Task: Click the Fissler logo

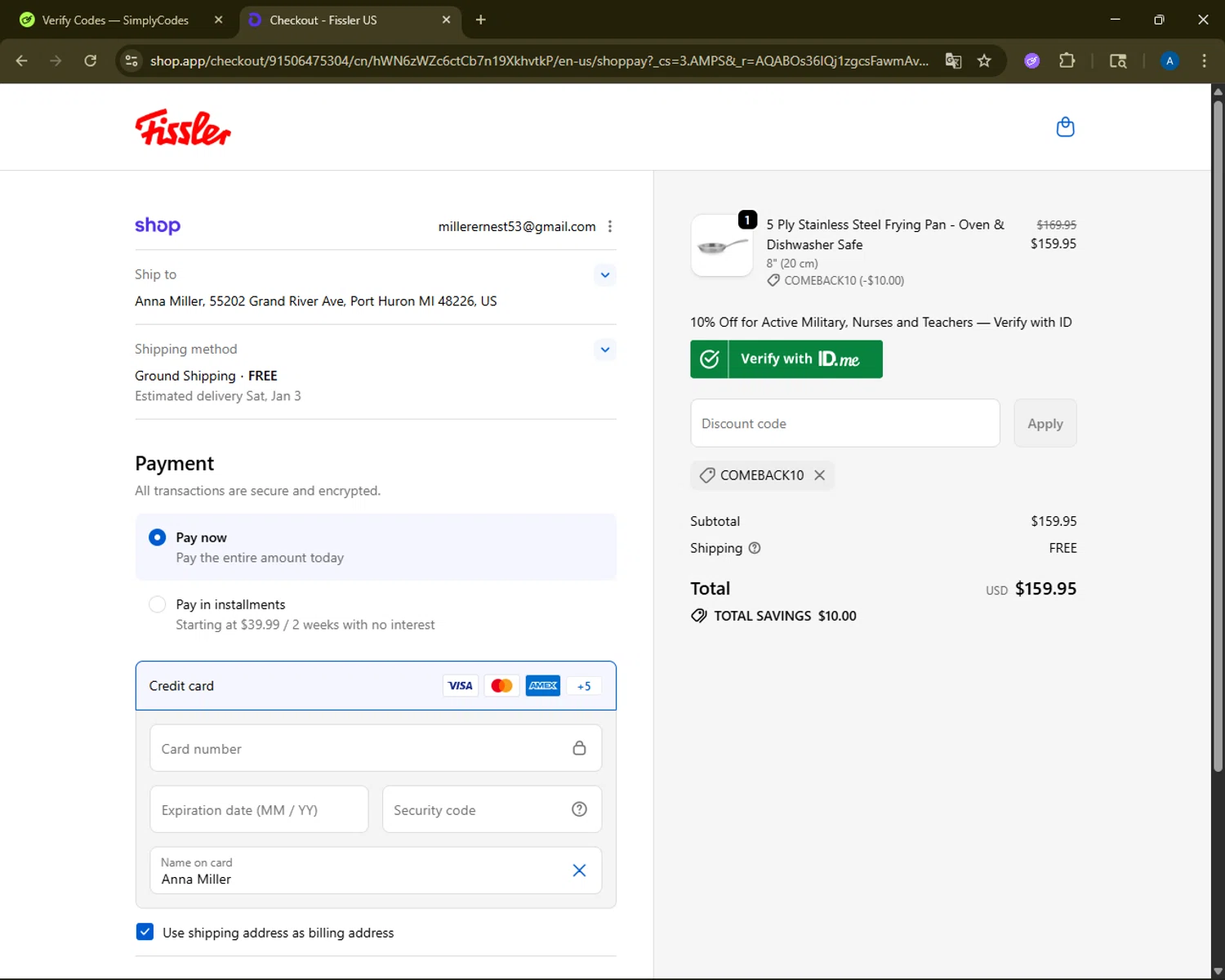Action: [x=183, y=128]
